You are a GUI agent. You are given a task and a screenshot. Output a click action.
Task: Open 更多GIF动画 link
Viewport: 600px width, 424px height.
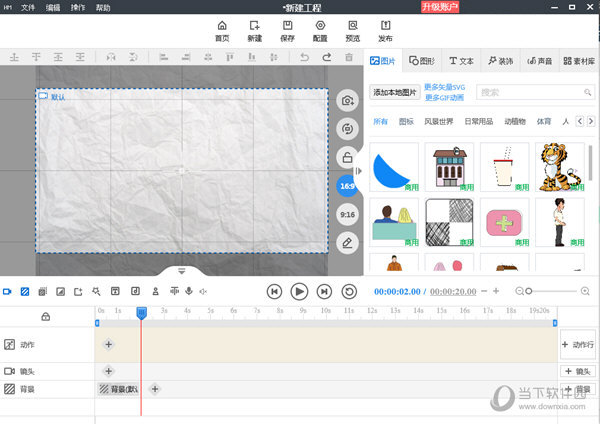(445, 98)
